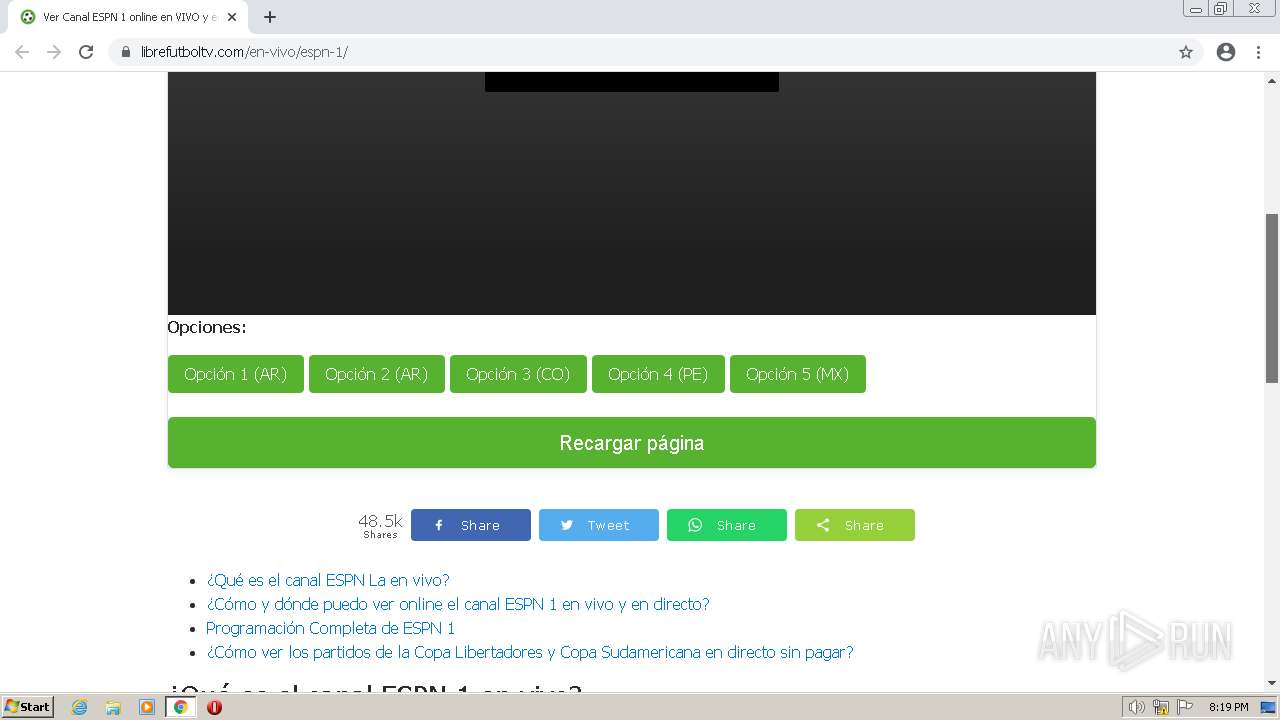The height and width of the screenshot is (720, 1280).
Task: Choose Opción 4 (PE) stream
Action: click(x=658, y=374)
